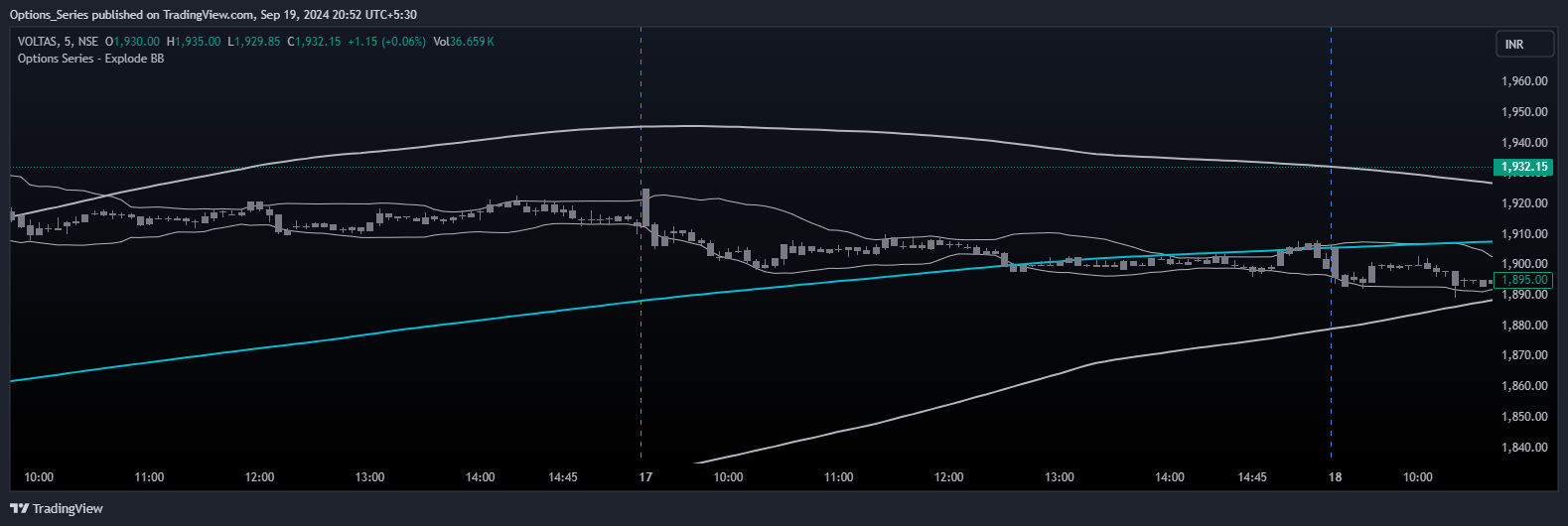Click the 18 date marker on time axis
This screenshot has height=526, width=1568.
pyautogui.click(x=1336, y=477)
